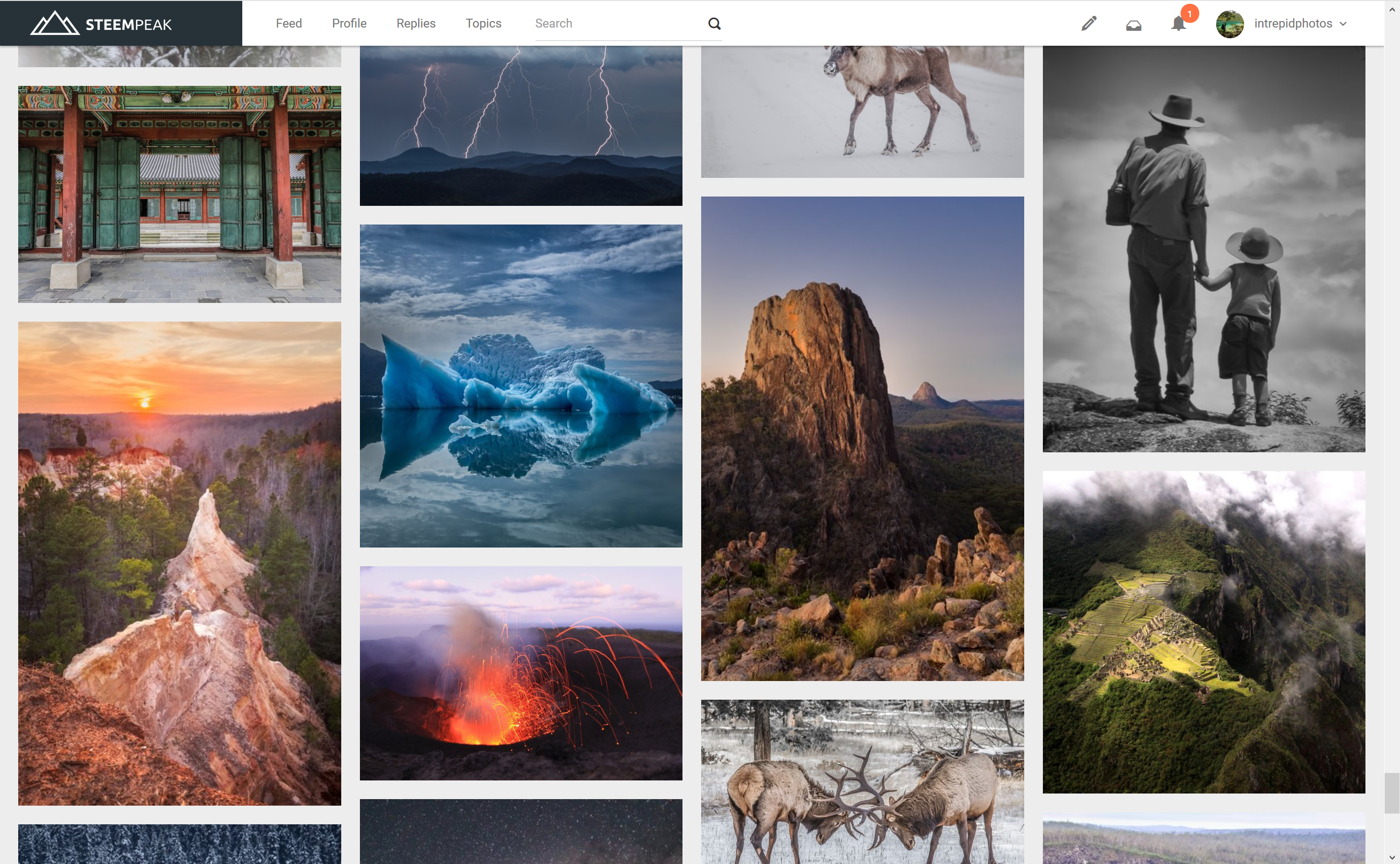Screen dimensions: 1400x864
Task: Open the notifications bell icon
Action: click(1178, 24)
